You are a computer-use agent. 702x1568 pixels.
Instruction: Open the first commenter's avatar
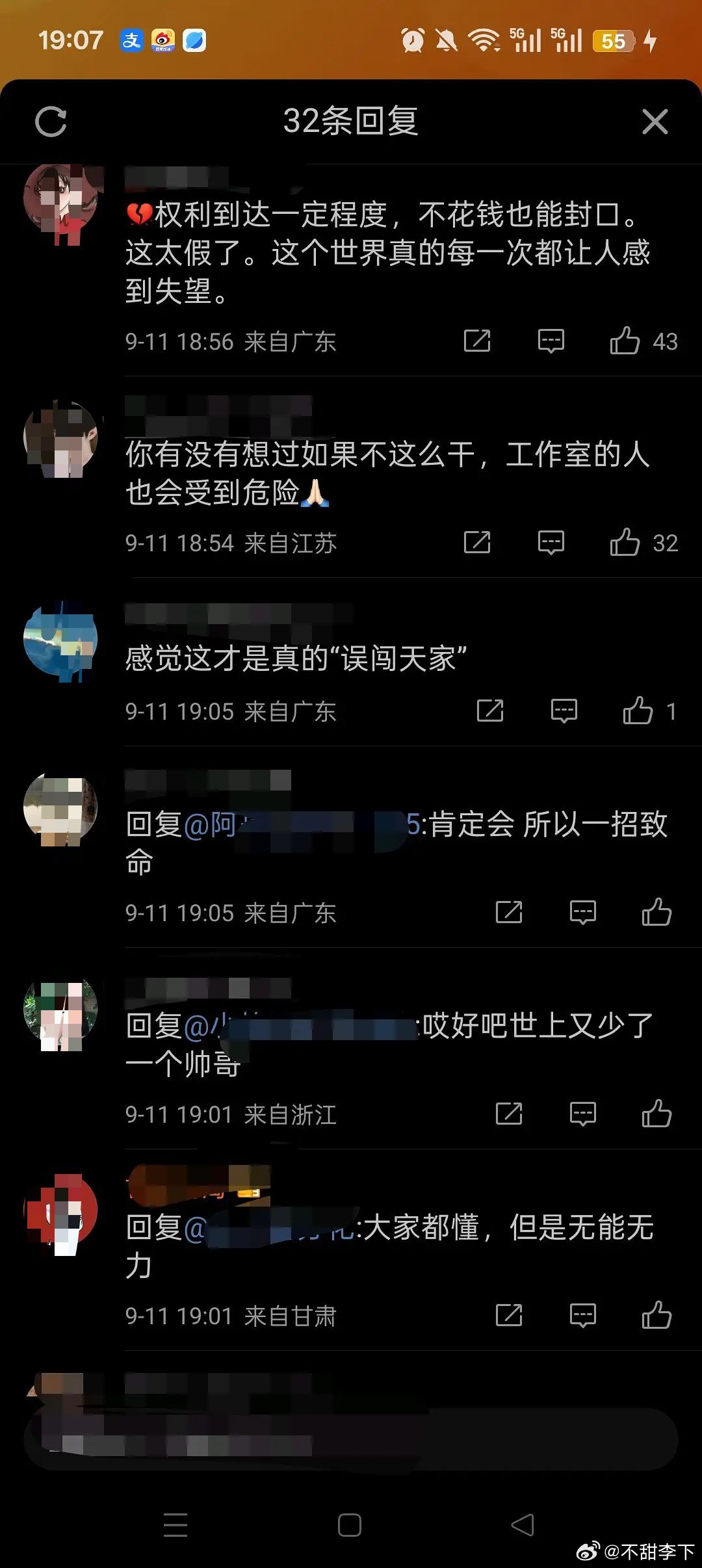click(60, 203)
